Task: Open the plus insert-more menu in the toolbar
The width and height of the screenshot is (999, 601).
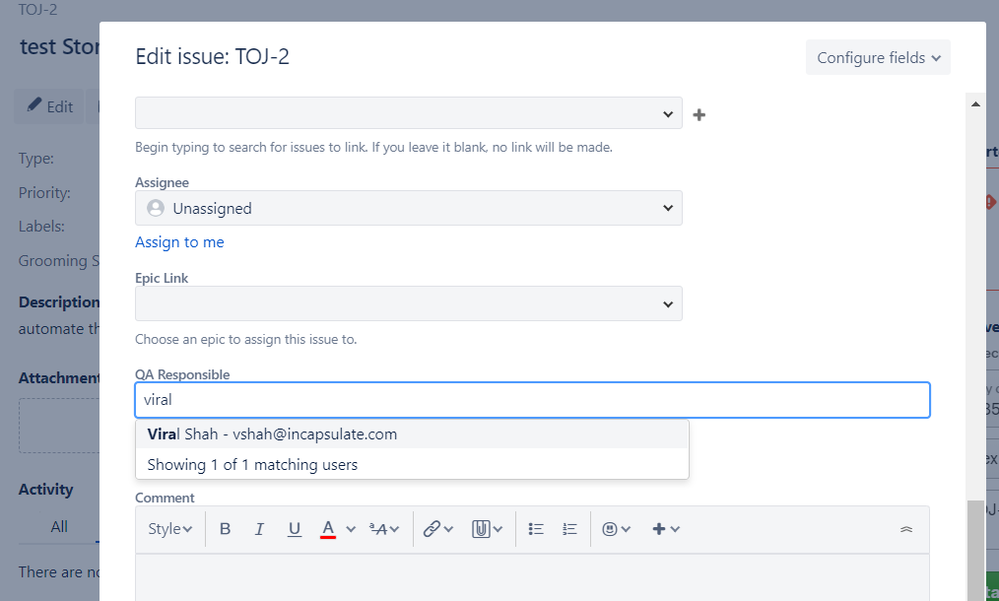Action: (666, 529)
